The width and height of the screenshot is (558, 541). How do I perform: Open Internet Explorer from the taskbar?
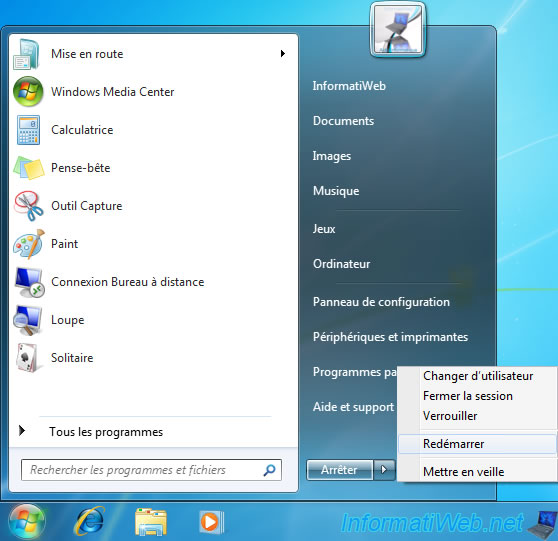pyautogui.click(x=89, y=521)
